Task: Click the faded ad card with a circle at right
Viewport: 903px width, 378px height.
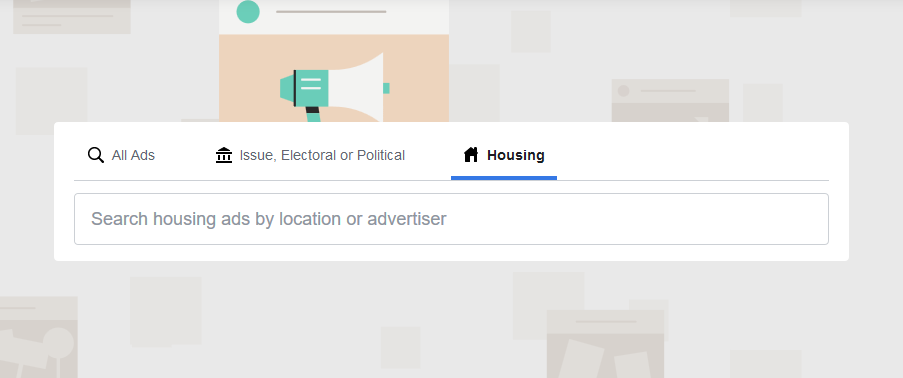Action: (670, 100)
